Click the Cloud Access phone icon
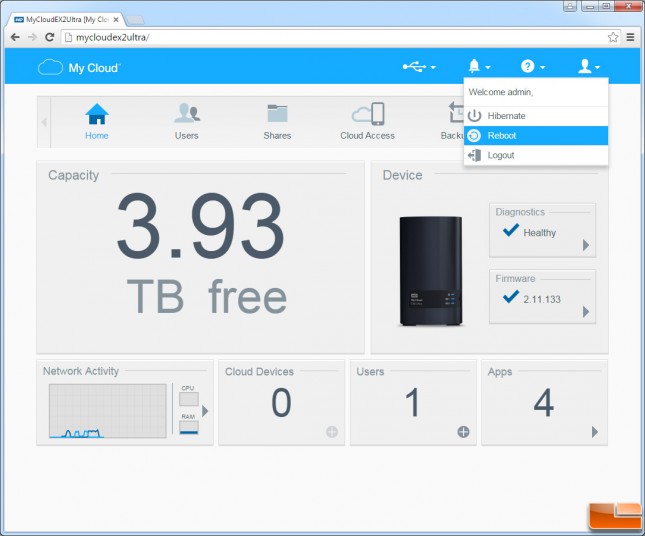The width and height of the screenshot is (645, 536). [368, 114]
